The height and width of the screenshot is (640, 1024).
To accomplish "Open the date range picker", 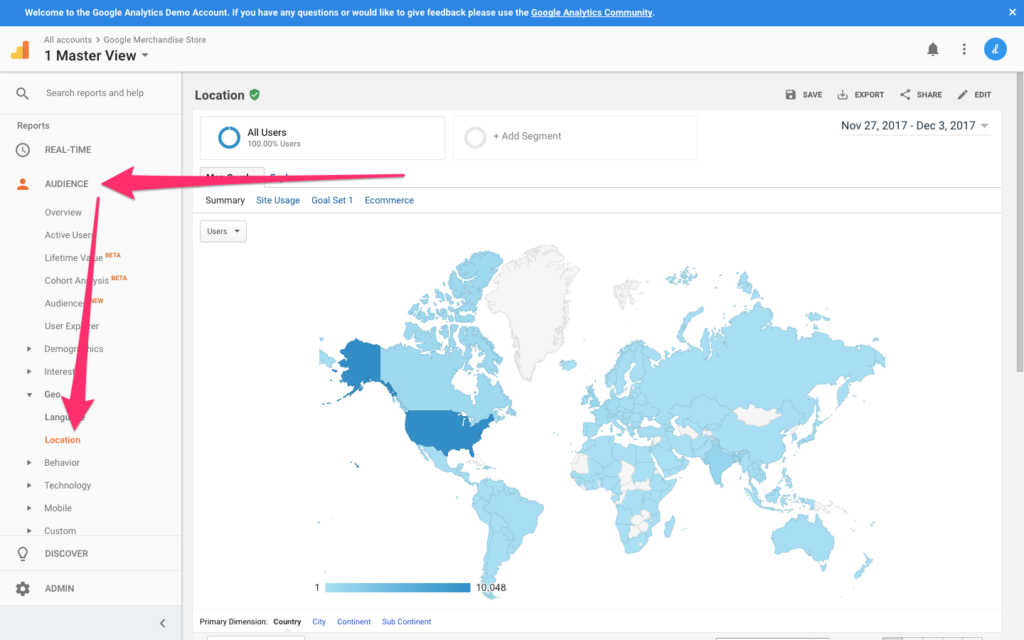I will (914, 126).
